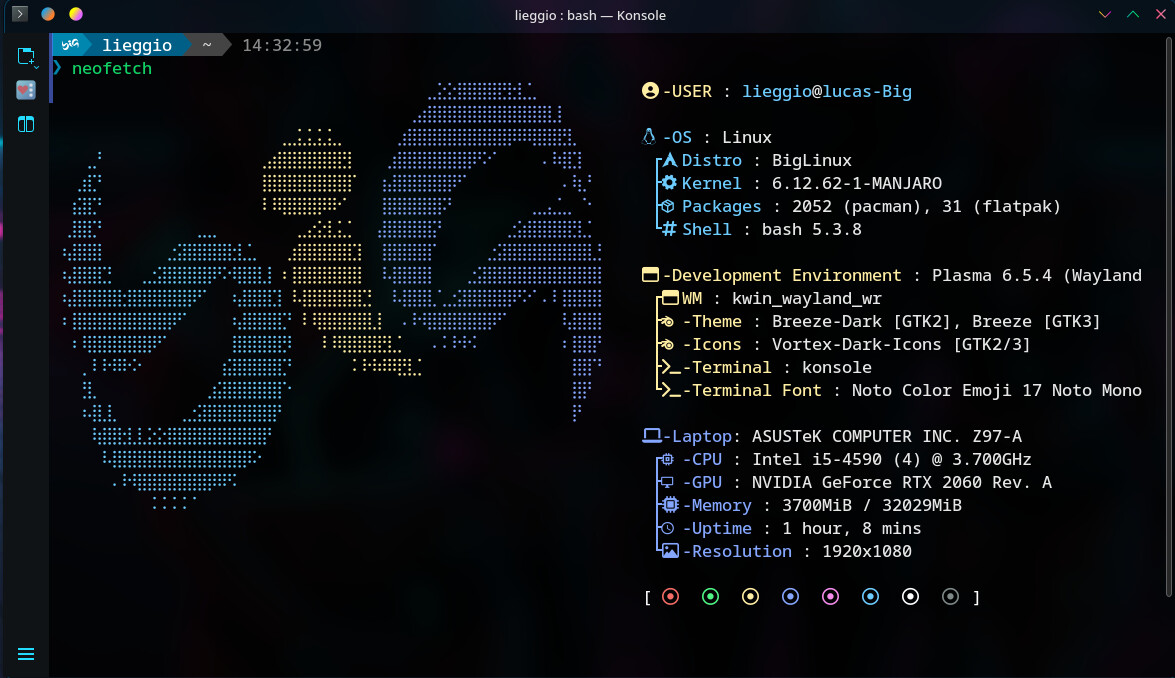Click the yellow-pink circle title bar button

[76, 14]
